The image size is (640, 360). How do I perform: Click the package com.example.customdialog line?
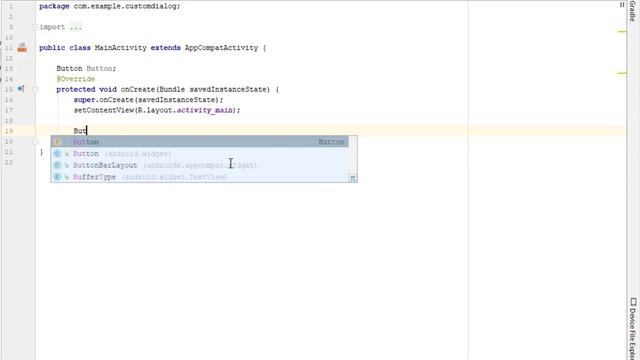(110, 6)
